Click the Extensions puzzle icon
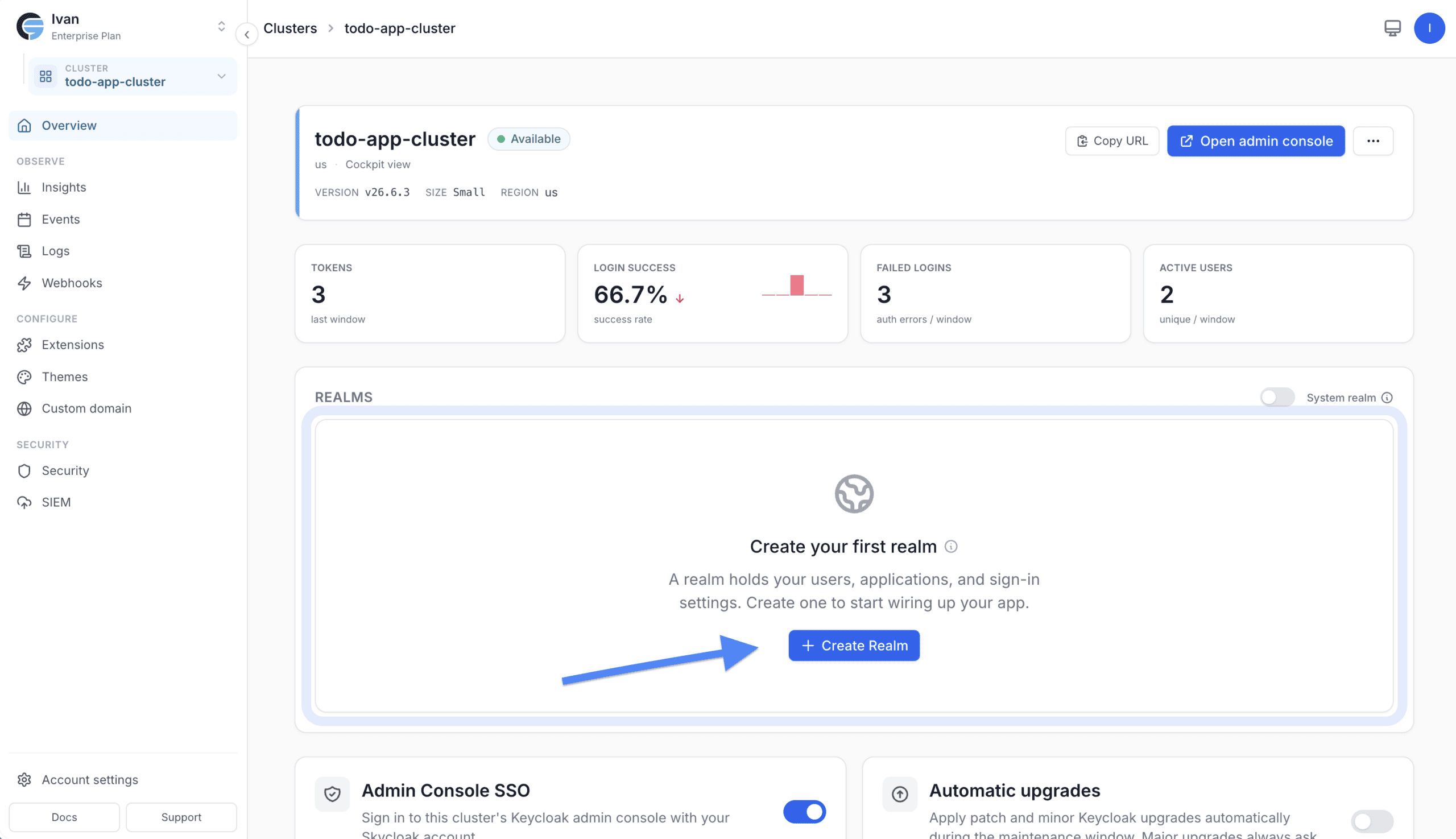 [x=24, y=345]
